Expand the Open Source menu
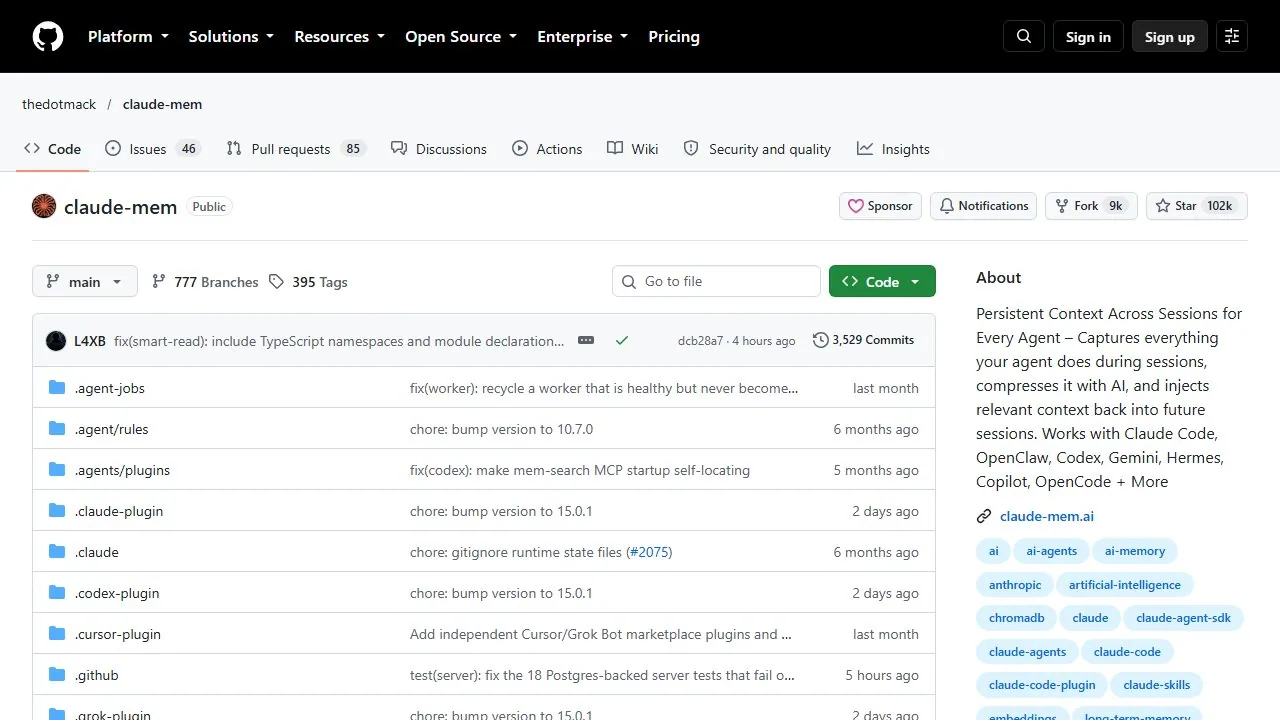This screenshot has width=1280, height=720. click(x=461, y=36)
